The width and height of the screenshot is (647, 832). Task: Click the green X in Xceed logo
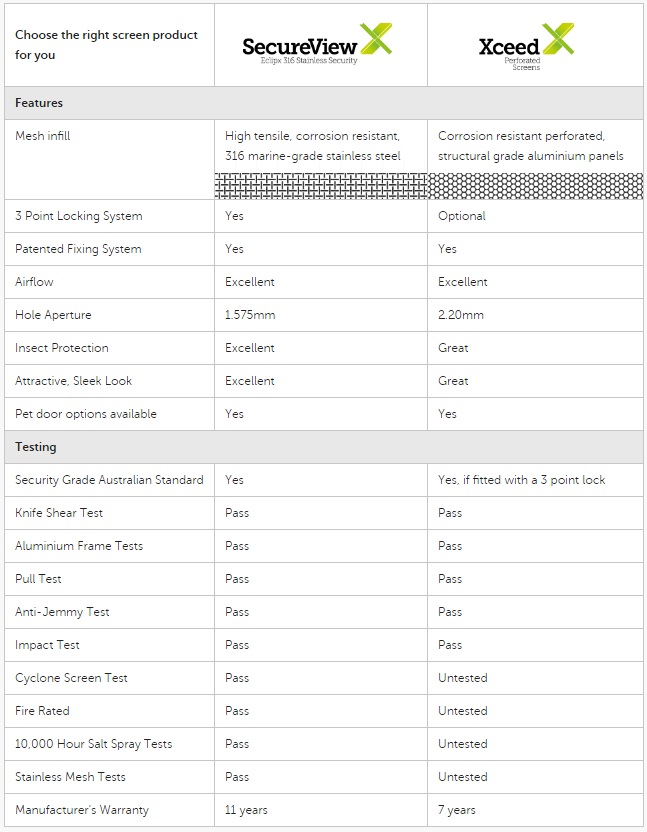point(558,40)
